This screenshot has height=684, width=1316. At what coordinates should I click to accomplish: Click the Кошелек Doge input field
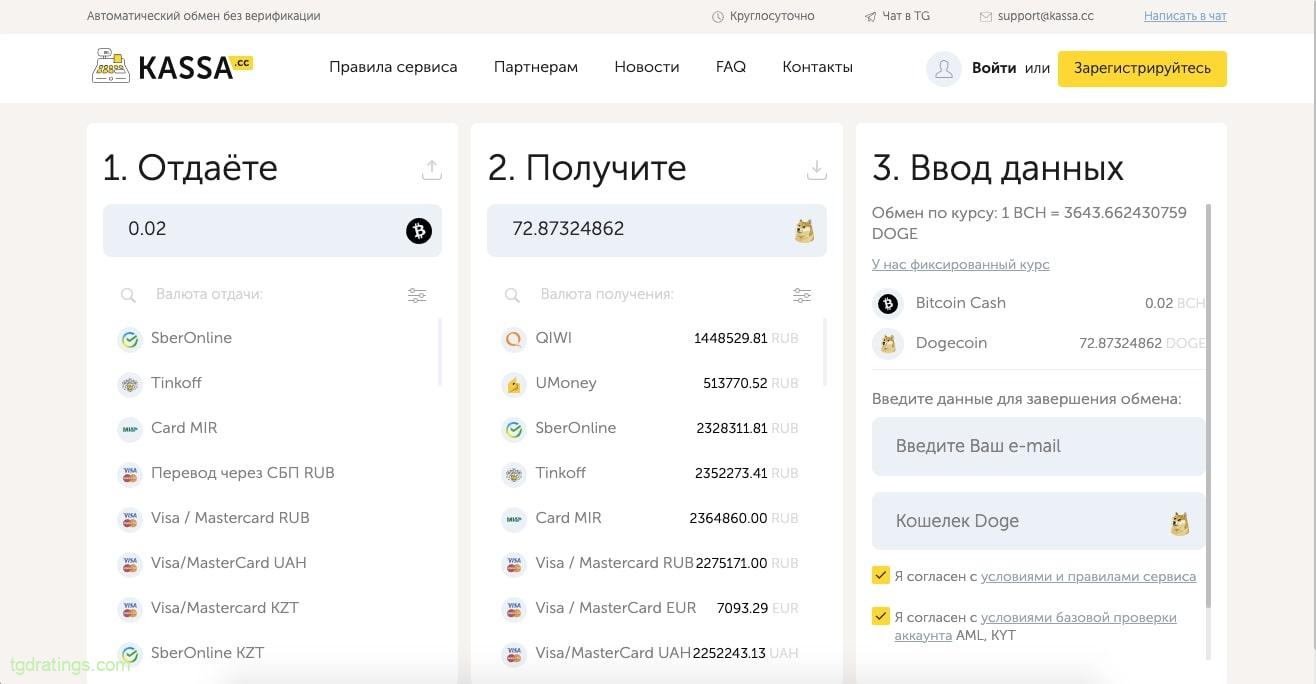1037,521
